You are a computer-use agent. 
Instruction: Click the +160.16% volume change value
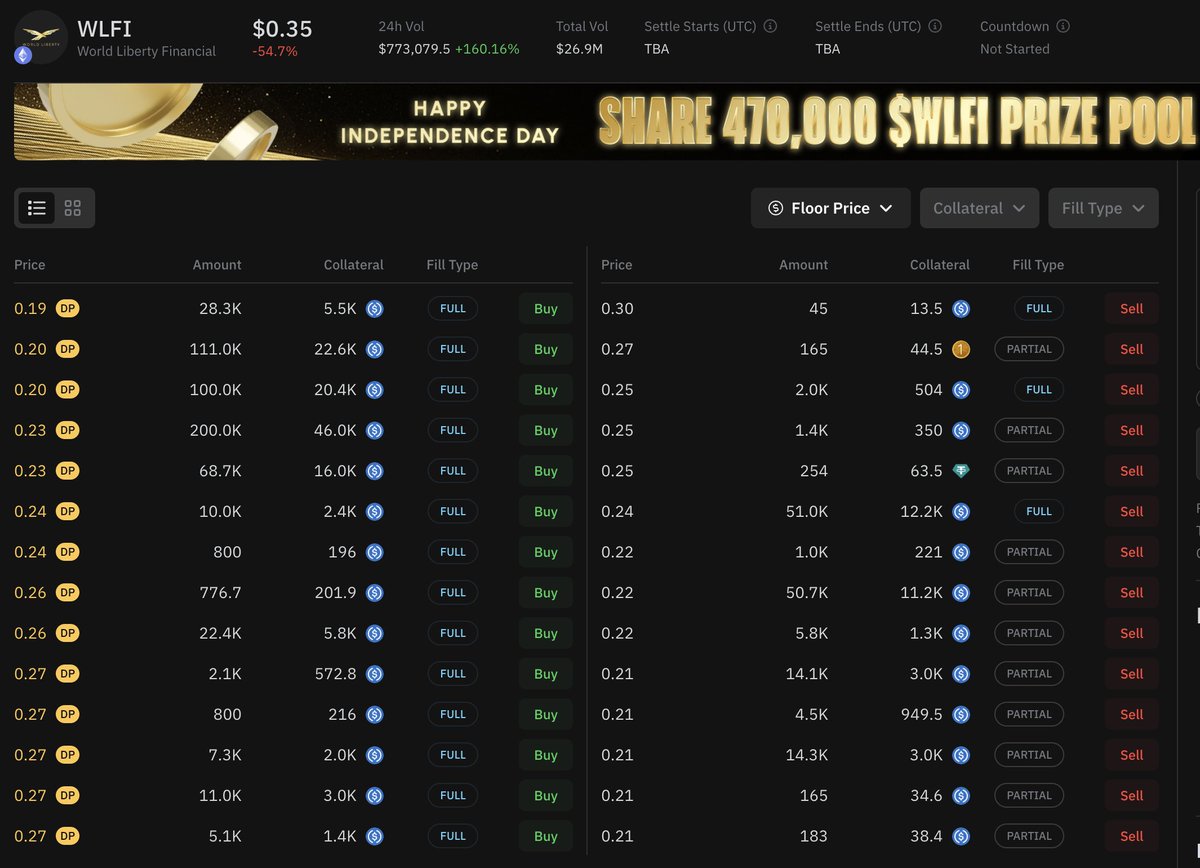coord(488,49)
